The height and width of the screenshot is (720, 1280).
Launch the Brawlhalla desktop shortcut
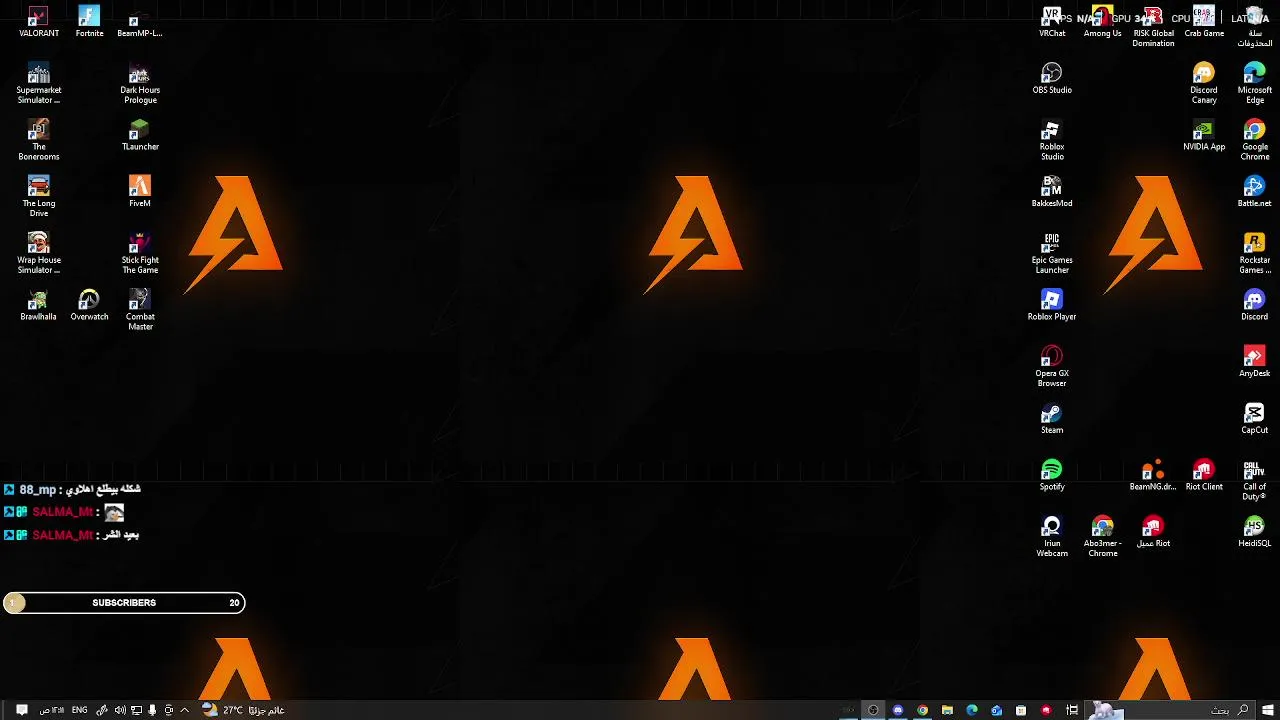point(38,306)
